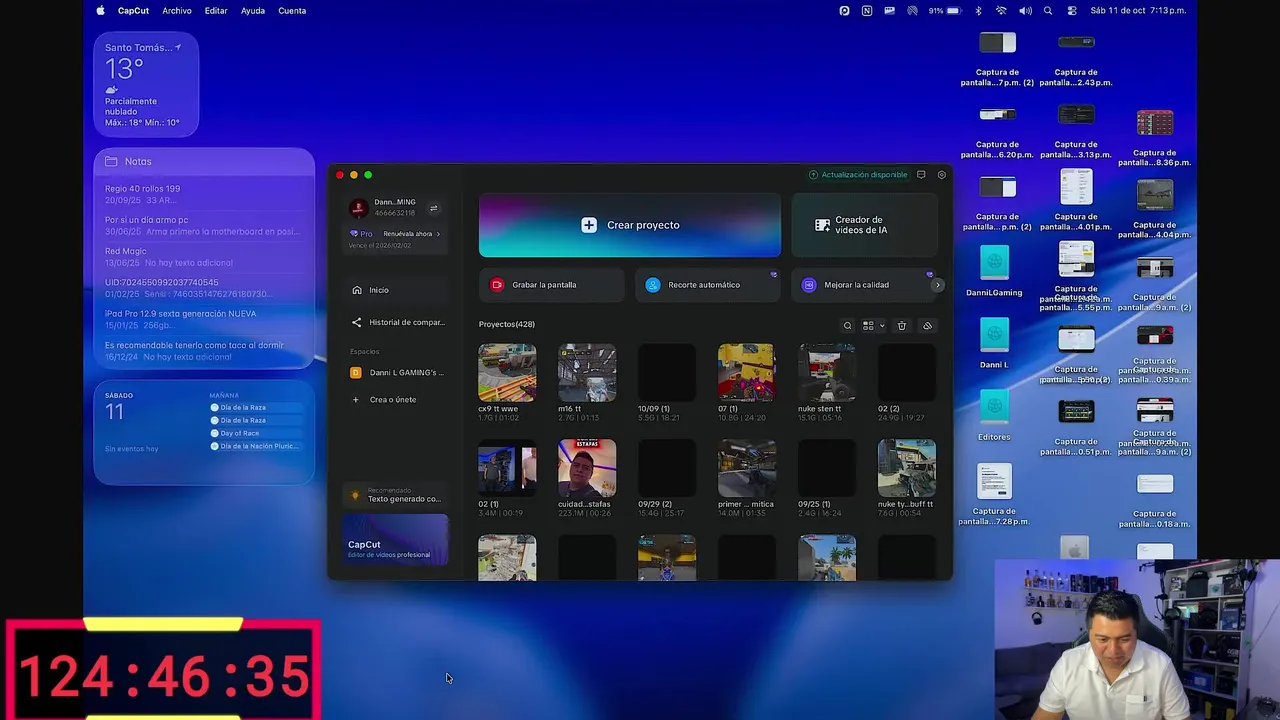The image size is (1280, 720).
Task: Open the CapCut menu in menu bar
Action: (134, 11)
